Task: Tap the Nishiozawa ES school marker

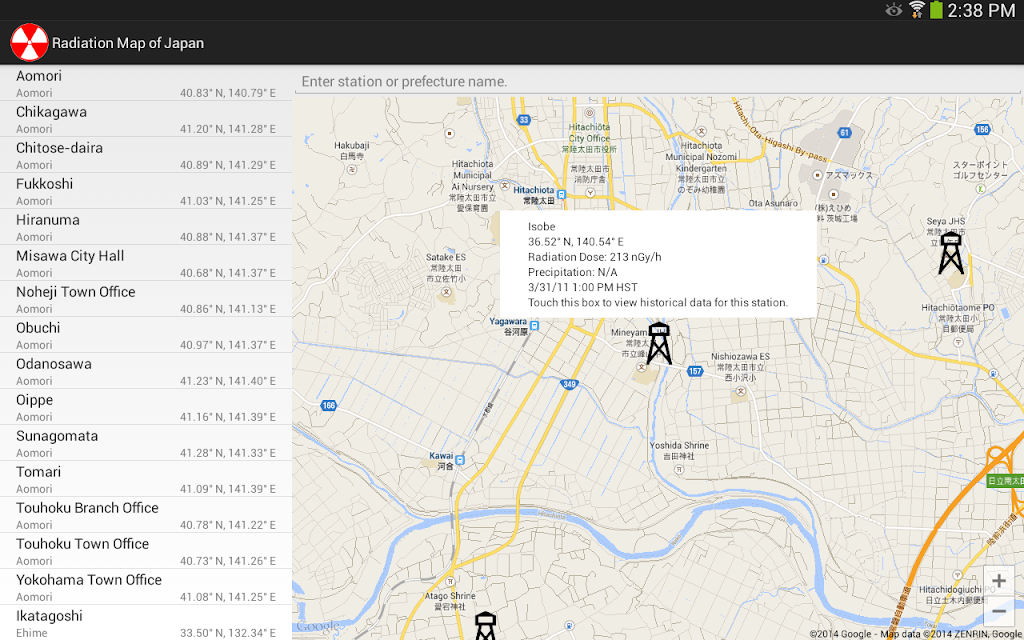Action: 741,392
